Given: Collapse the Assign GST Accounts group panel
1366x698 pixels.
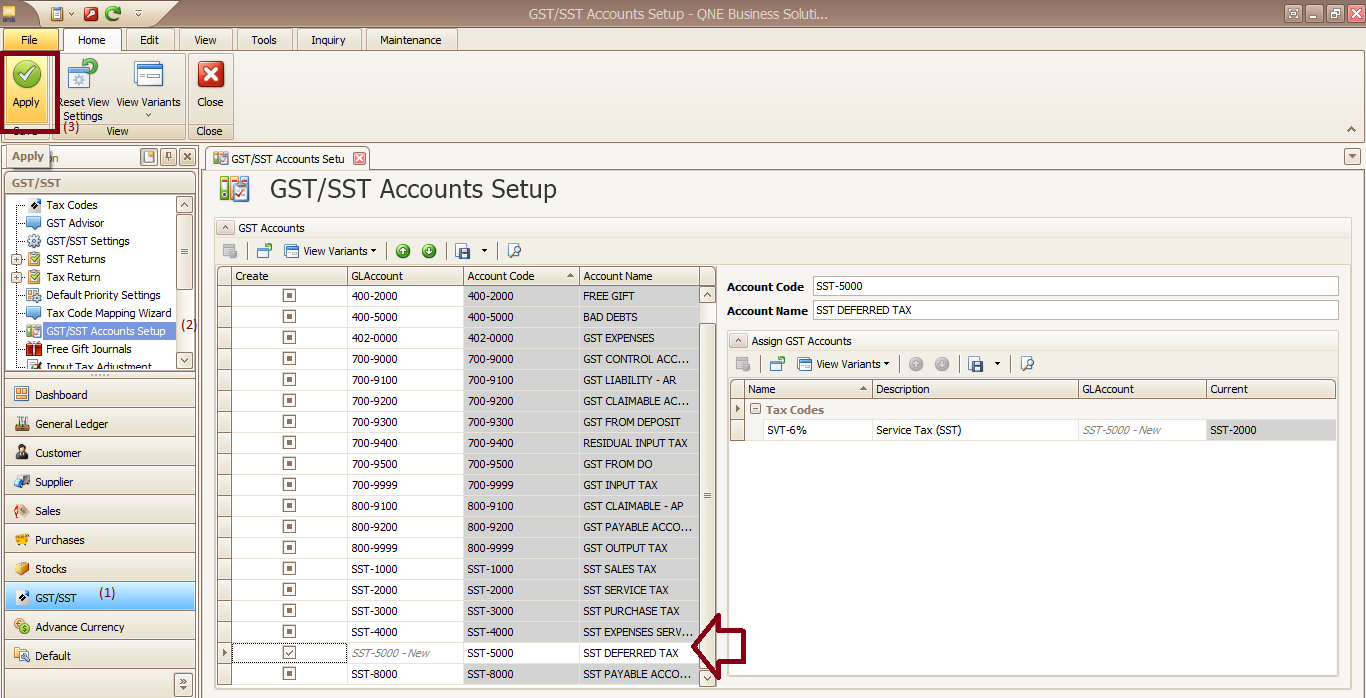Looking at the screenshot, I should tap(738, 341).
